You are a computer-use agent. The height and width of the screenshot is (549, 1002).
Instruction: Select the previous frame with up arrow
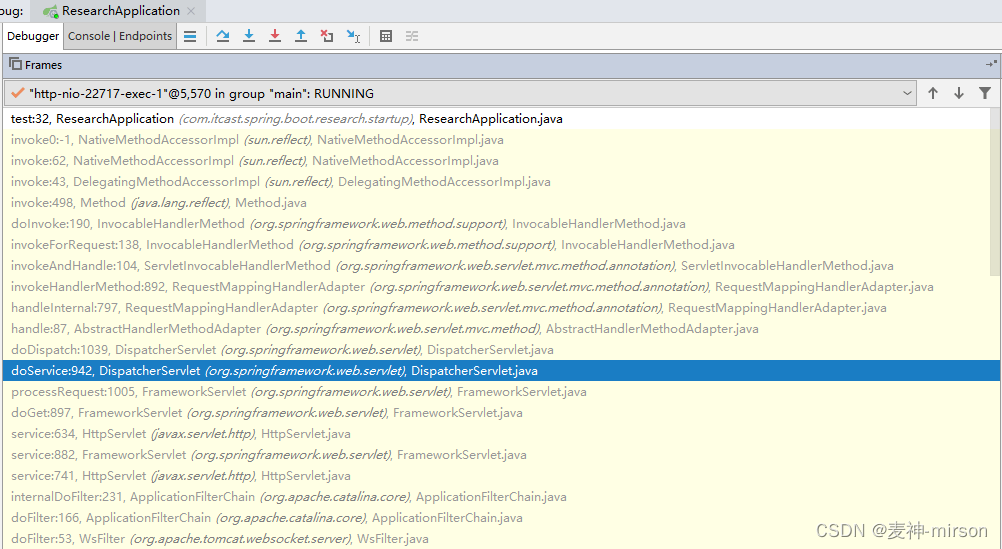point(933,93)
